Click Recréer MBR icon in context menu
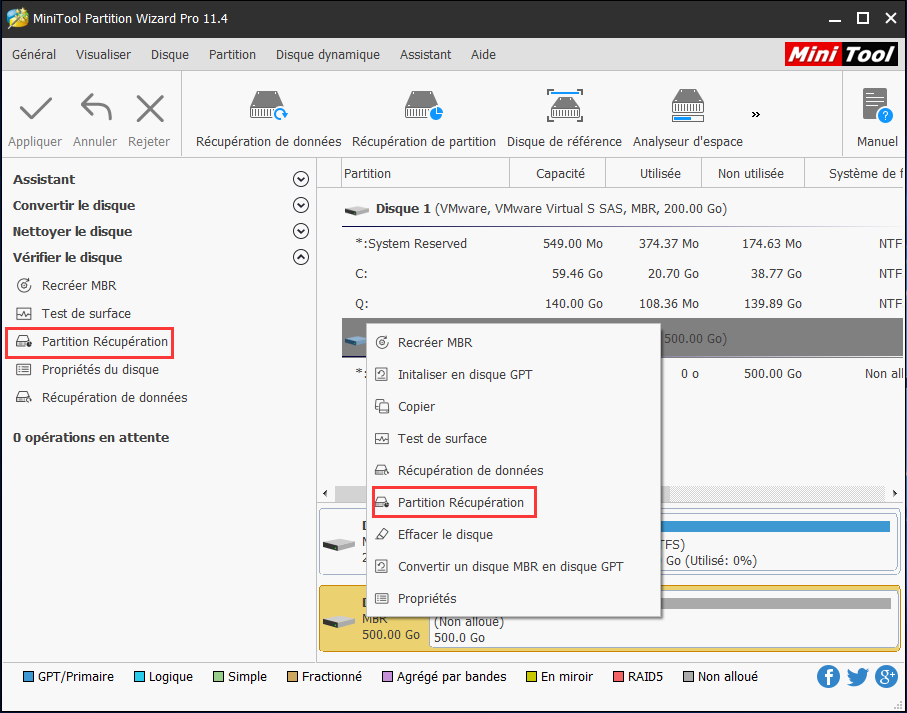This screenshot has width=907, height=713. pos(382,342)
